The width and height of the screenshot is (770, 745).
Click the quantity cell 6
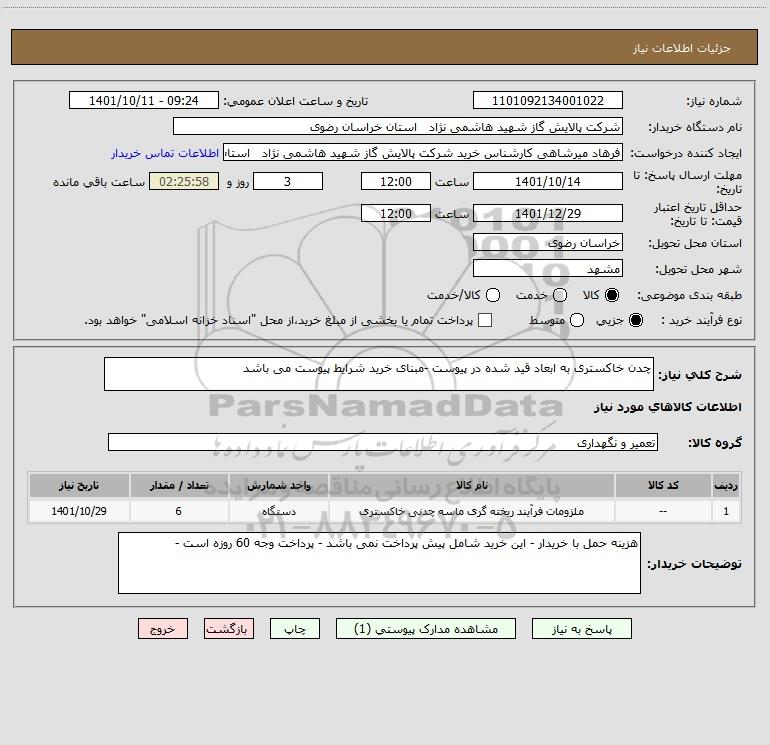coord(179,511)
